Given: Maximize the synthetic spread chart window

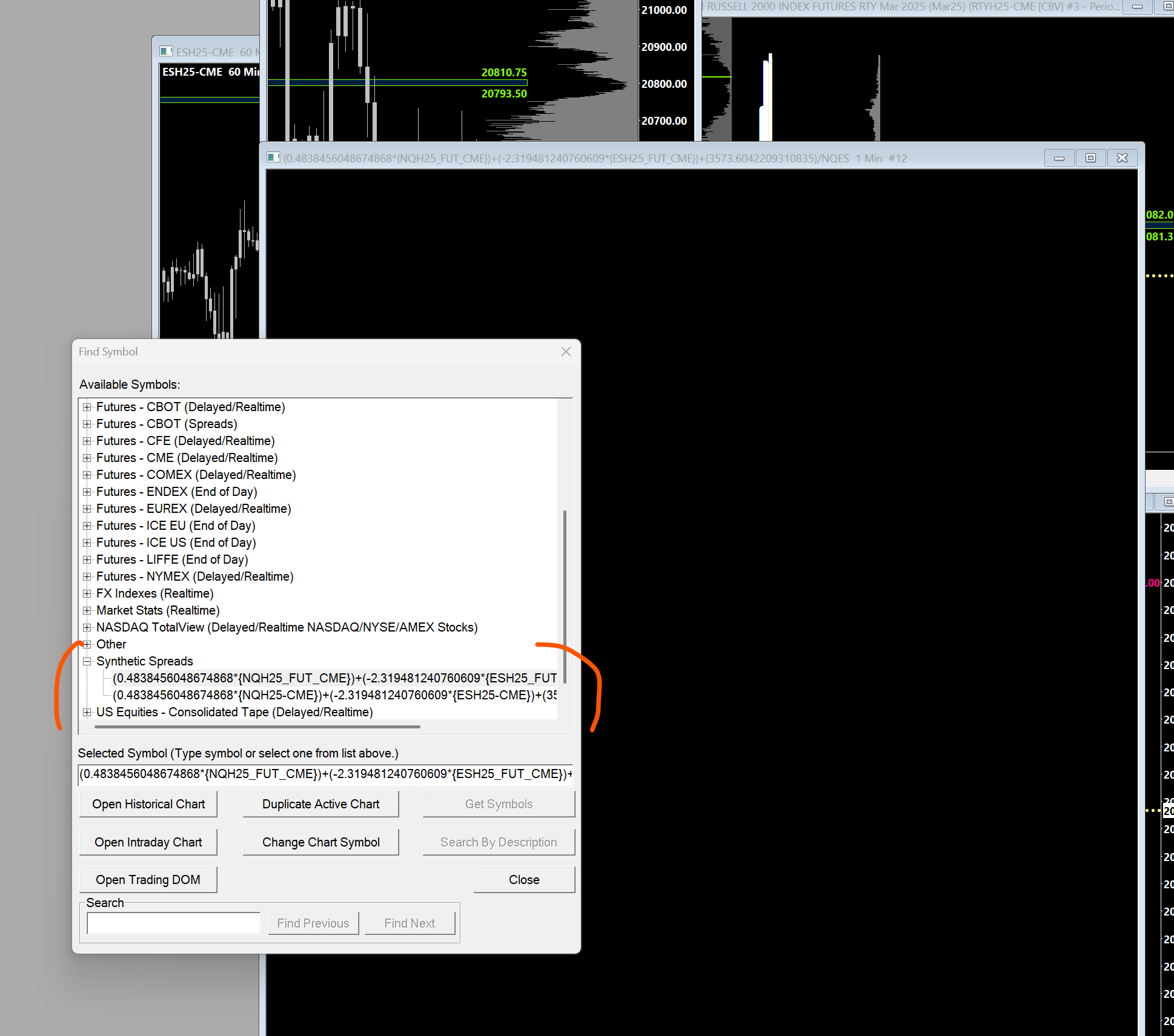Looking at the screenshot, I should (x=1090, y=158).
